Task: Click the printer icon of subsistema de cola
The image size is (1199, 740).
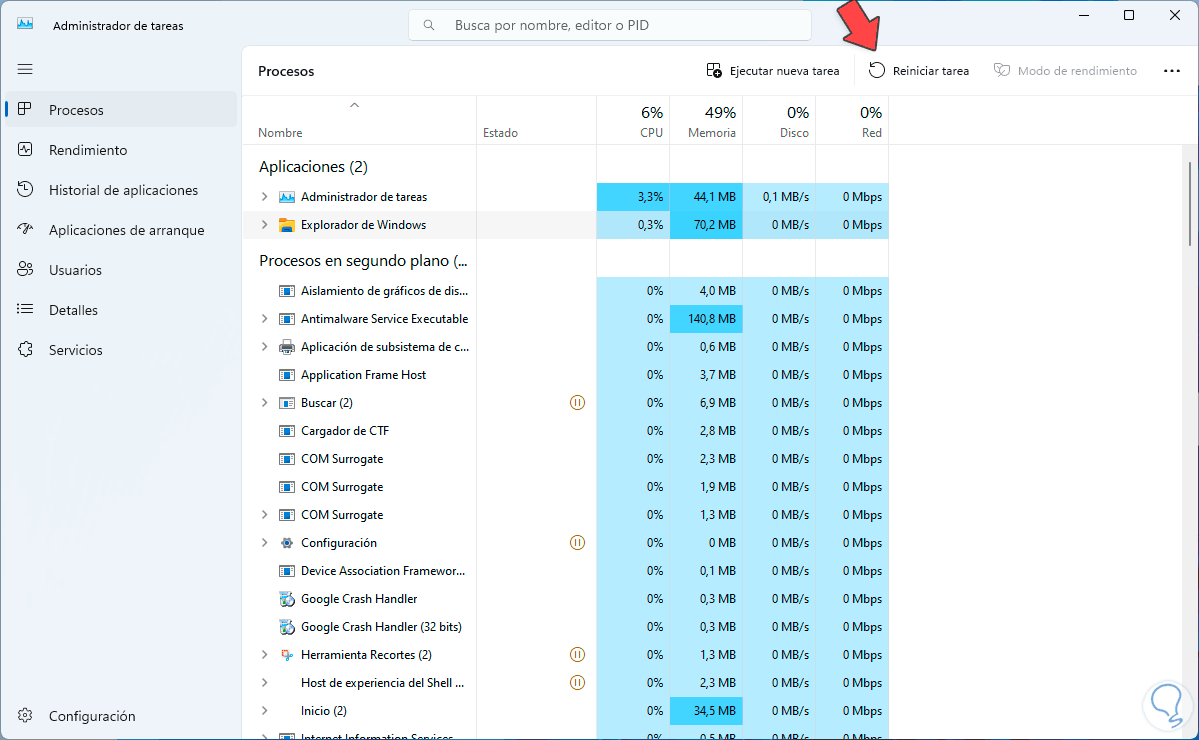Action: pos(287,347)
